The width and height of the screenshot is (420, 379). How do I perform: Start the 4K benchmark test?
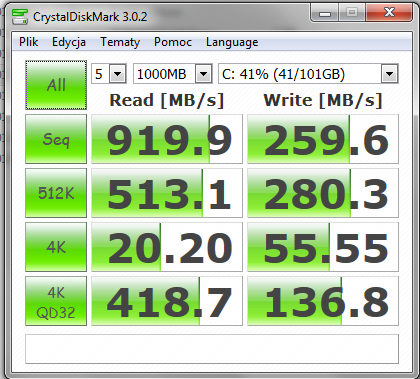coord(56,247)
